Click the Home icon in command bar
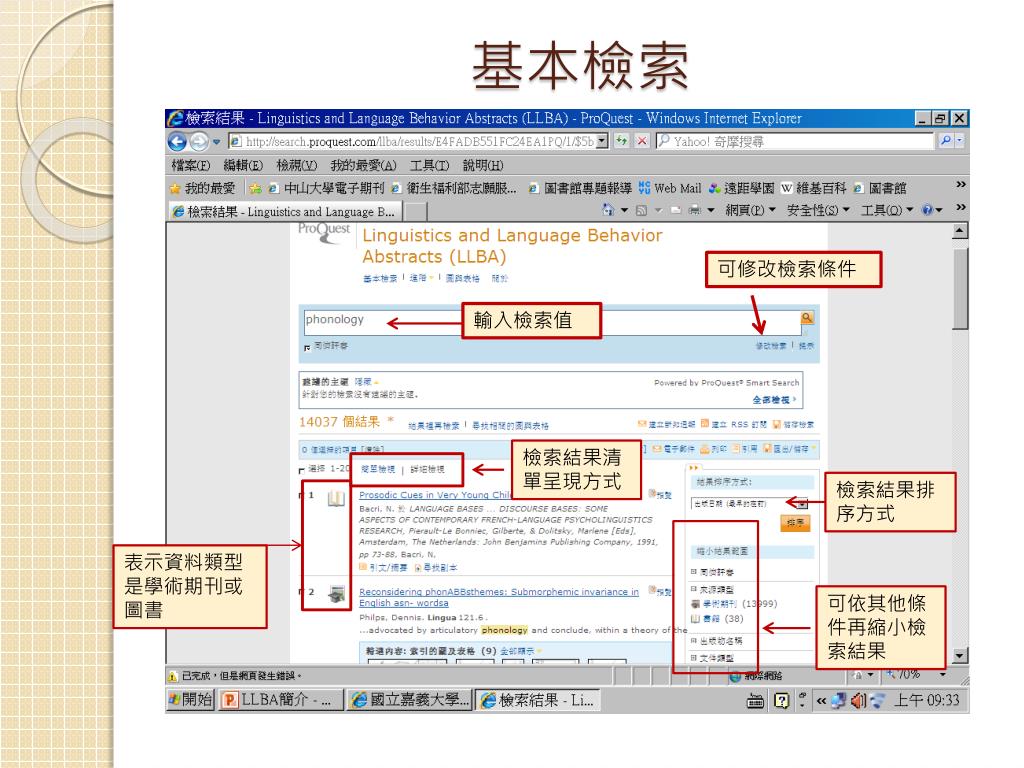The width and height of the screenshot is (1024, 768). [x=608, y=210]
